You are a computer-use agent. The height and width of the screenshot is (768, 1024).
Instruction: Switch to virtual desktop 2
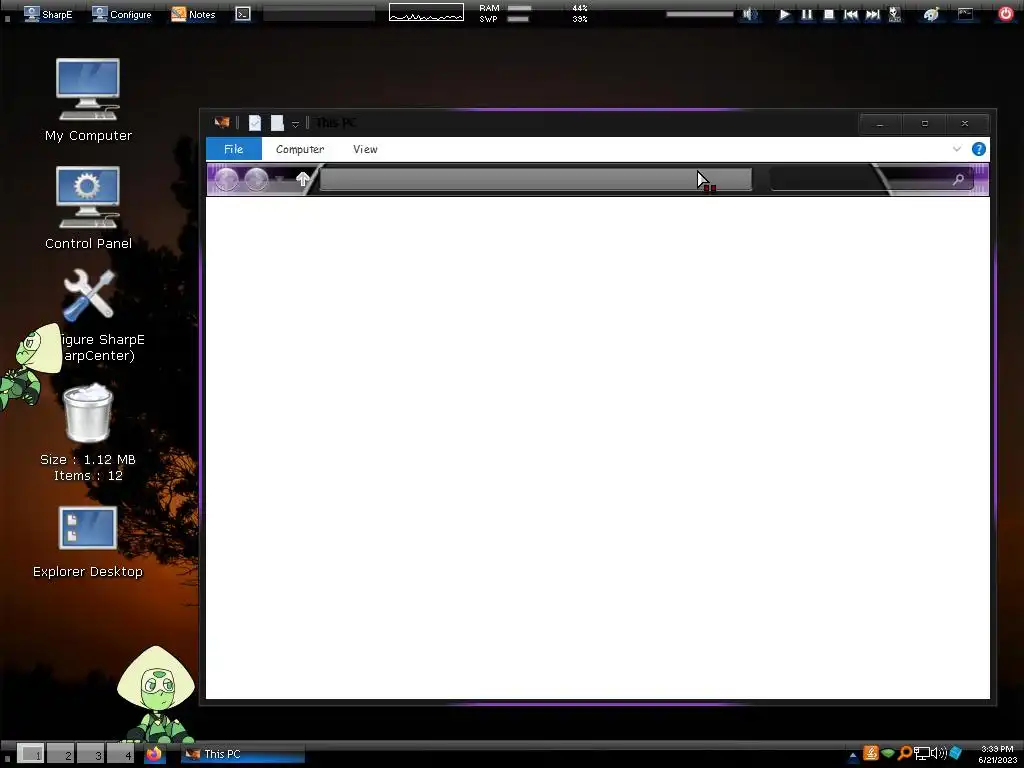(60, 754)
